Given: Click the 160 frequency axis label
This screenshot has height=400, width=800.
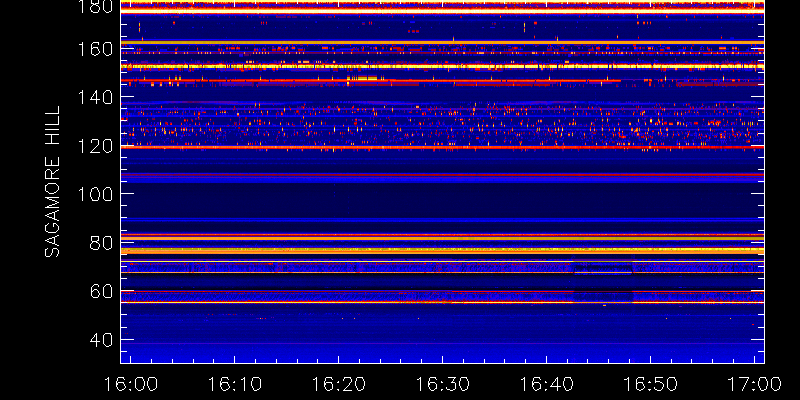Looking at the screenshot, I should [x=95, y=49].
